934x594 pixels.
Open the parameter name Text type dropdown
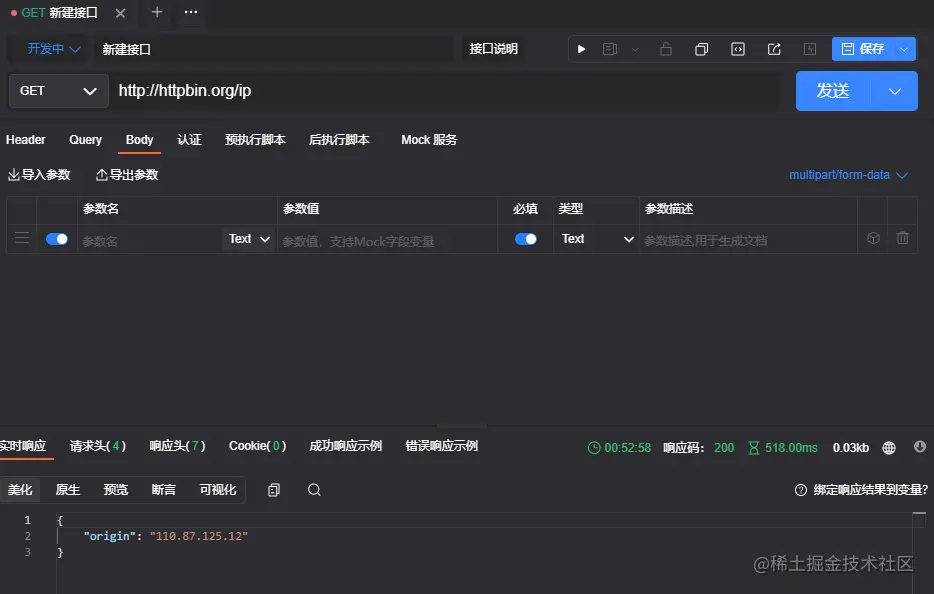point(250,239)
